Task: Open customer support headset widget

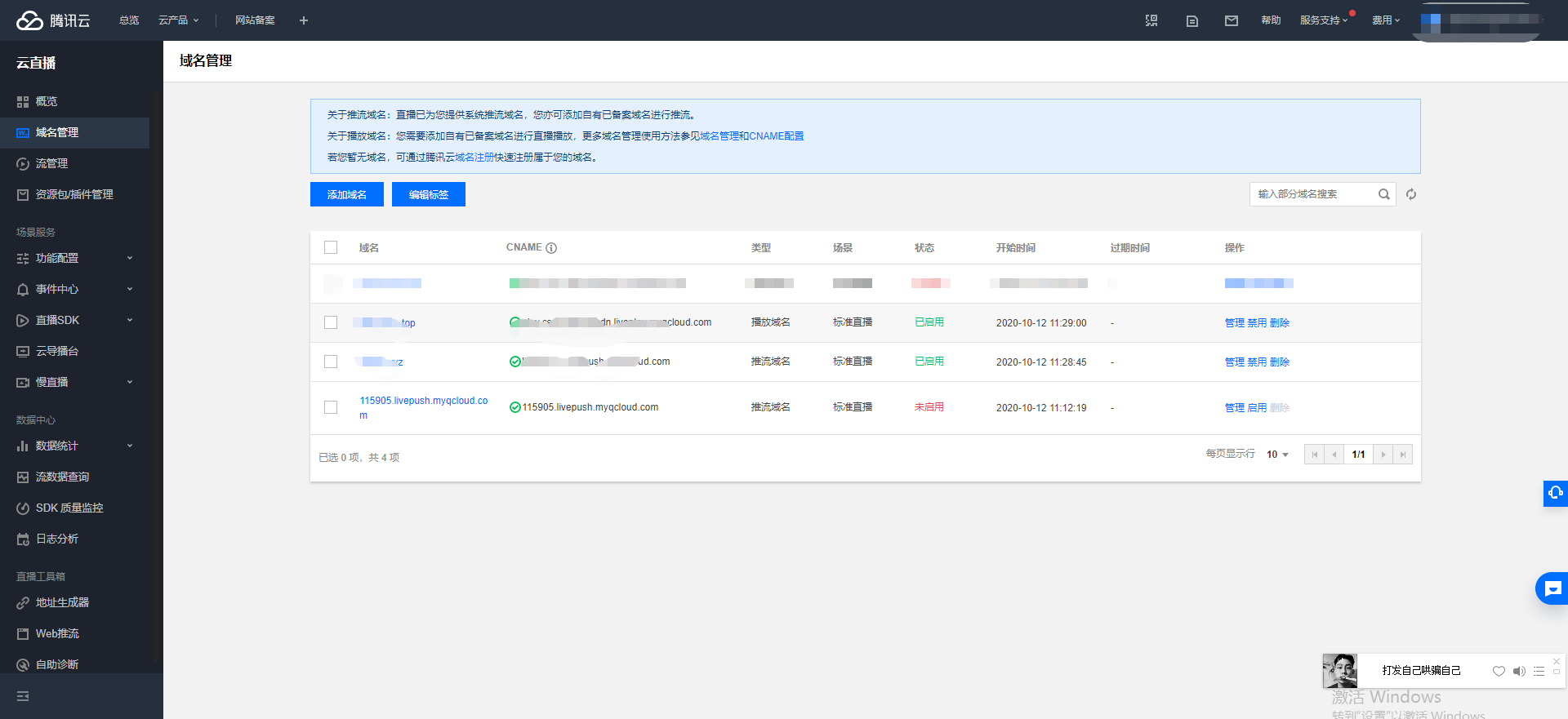Action: tap(1555, 493)
